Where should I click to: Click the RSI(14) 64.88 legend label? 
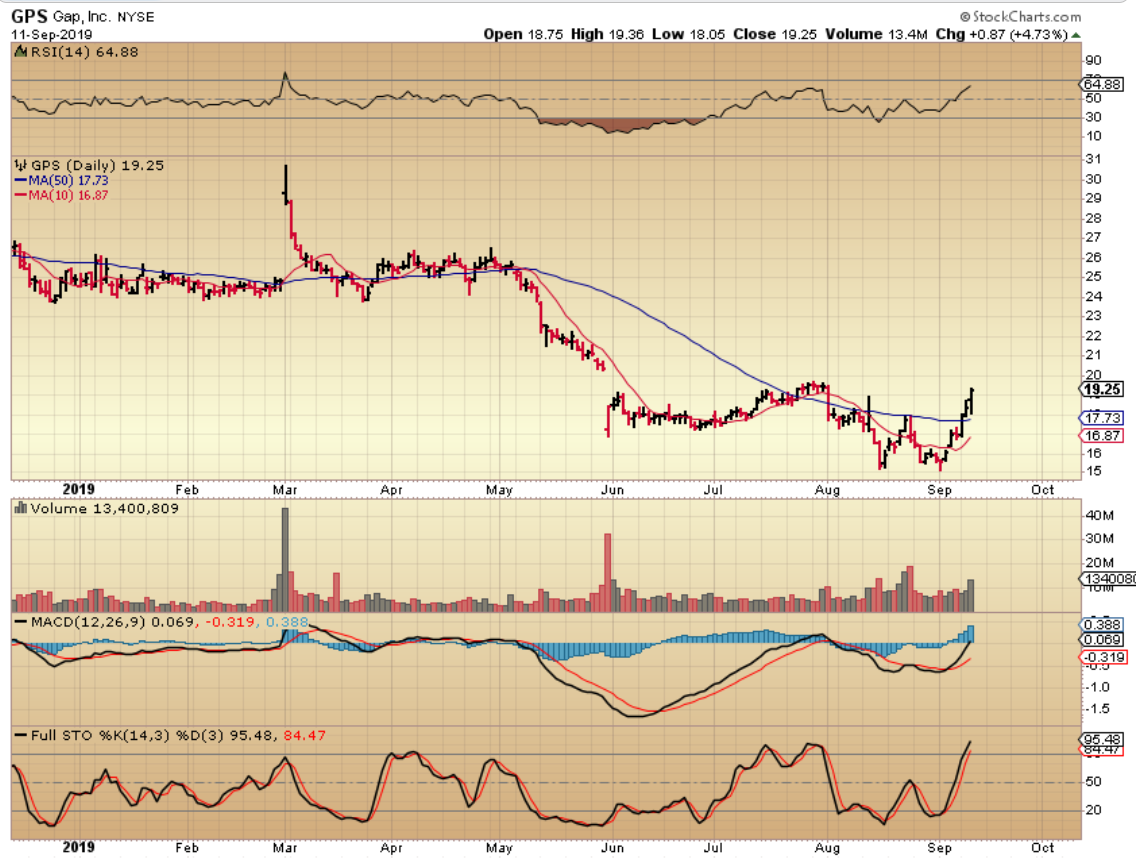(x=84, y=52)
